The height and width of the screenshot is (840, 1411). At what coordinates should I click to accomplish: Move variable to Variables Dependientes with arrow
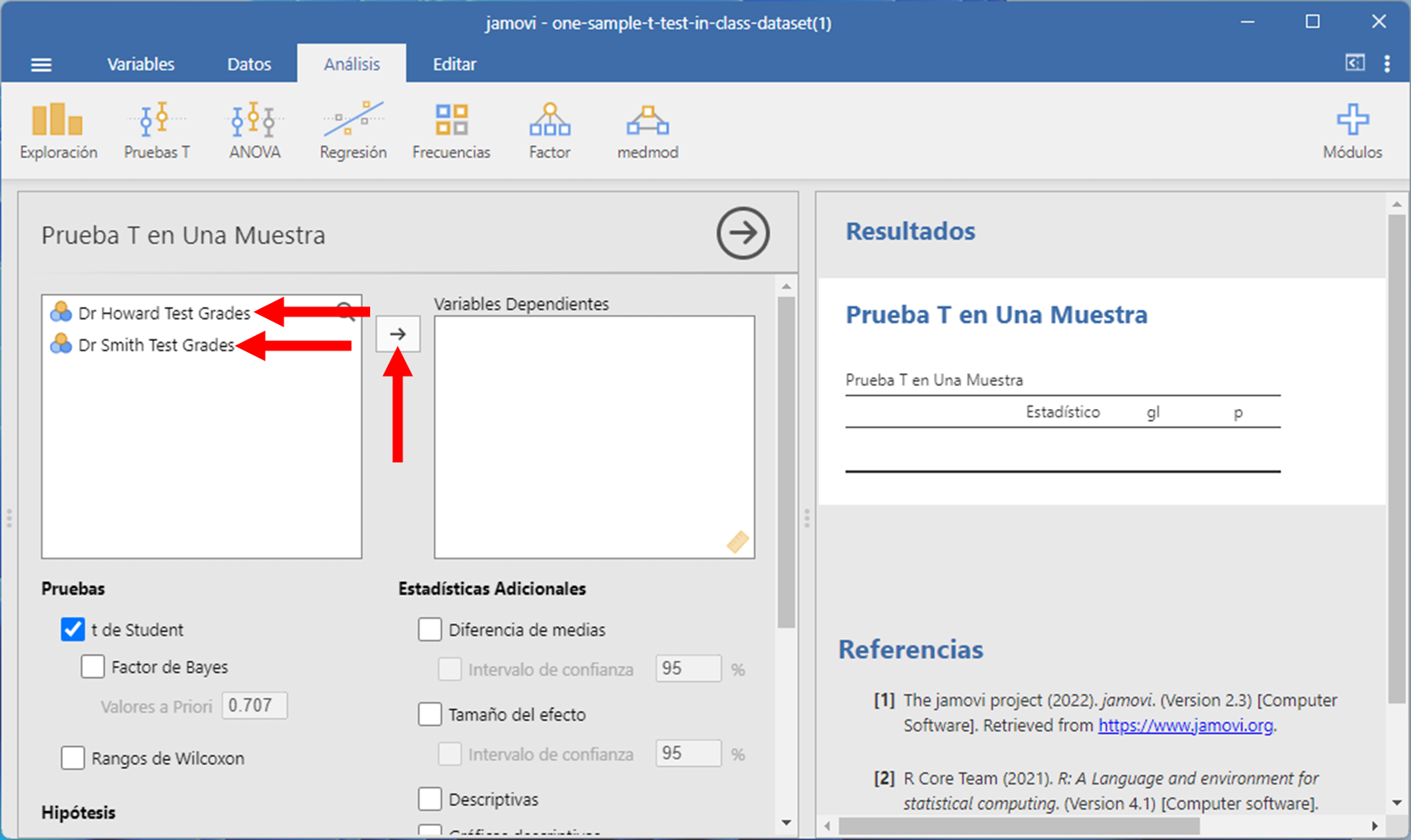point(398,334)
